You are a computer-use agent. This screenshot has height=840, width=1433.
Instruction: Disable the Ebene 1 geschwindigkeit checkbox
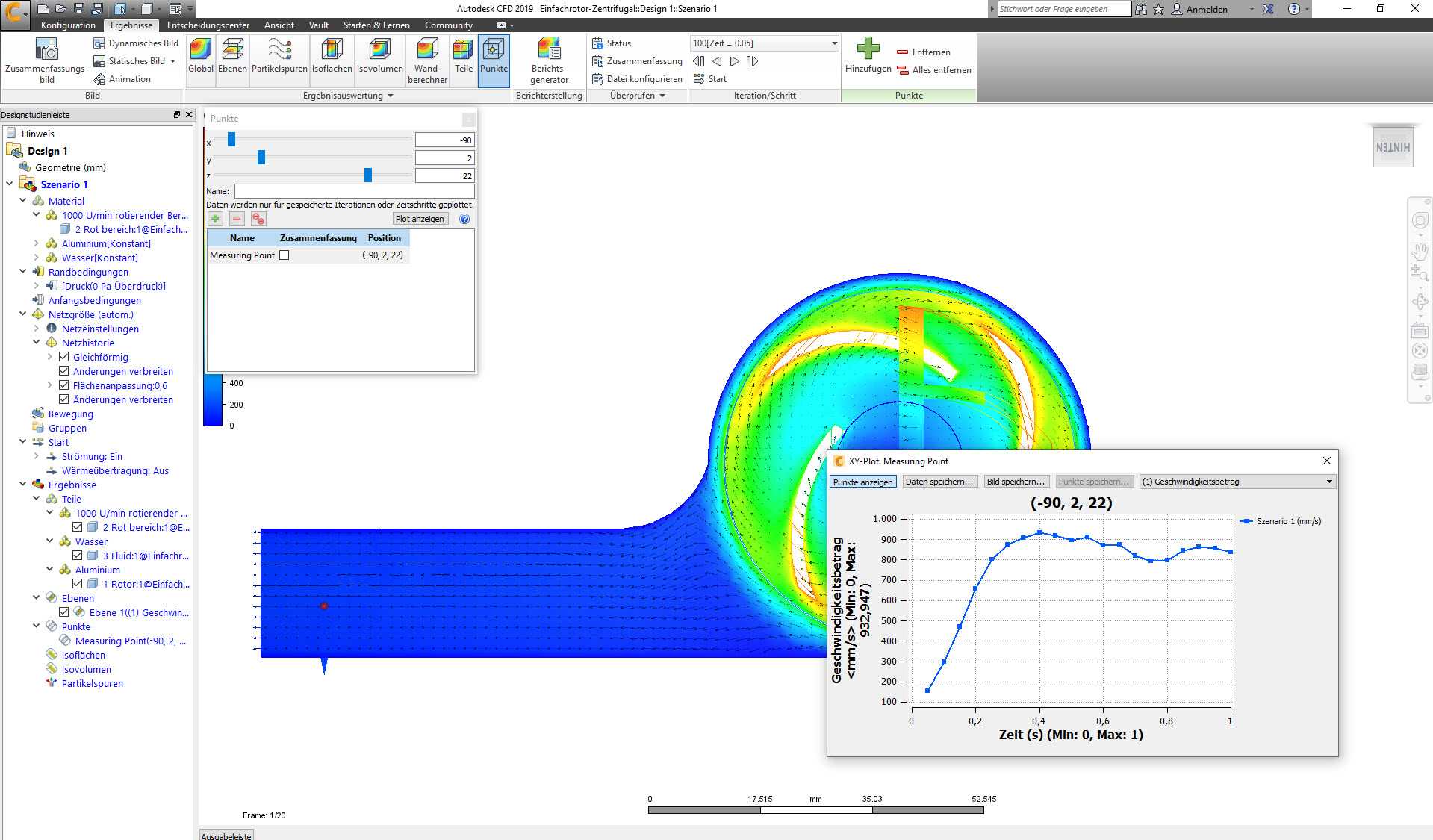pyautogui.click(x=64, y=612)
